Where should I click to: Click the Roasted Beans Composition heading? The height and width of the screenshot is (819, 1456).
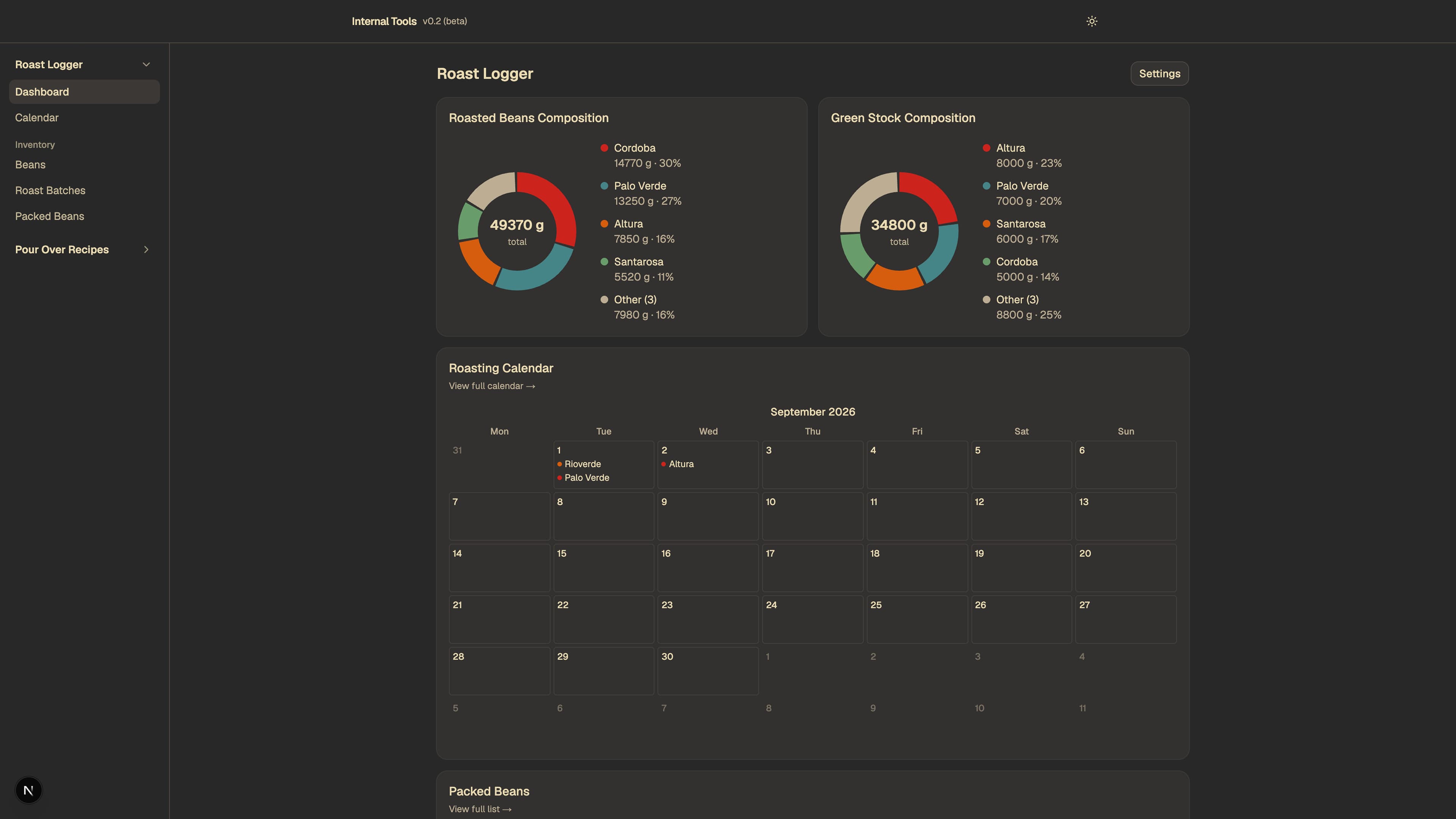pos(529,118)
